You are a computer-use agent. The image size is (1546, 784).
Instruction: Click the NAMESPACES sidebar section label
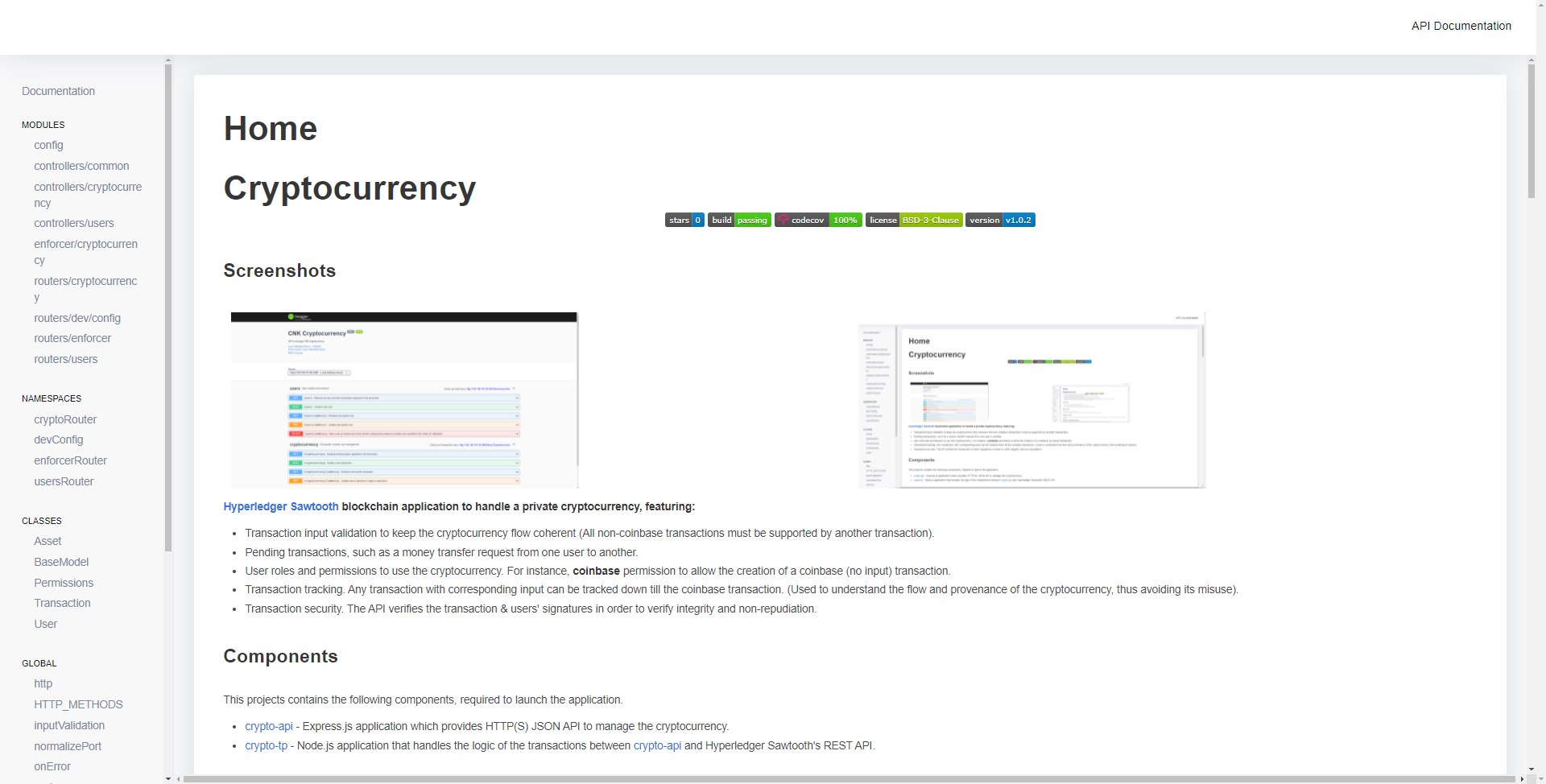click(52, 398)
